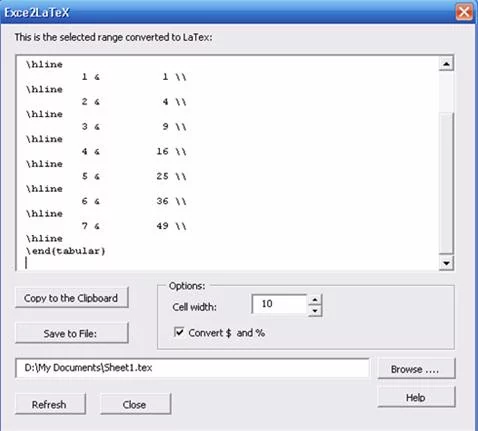Image resolution: width=478 pixels, height=431 pixels.
Task: Click the scrollbar track above the thumb
Action: pos(446,91)
